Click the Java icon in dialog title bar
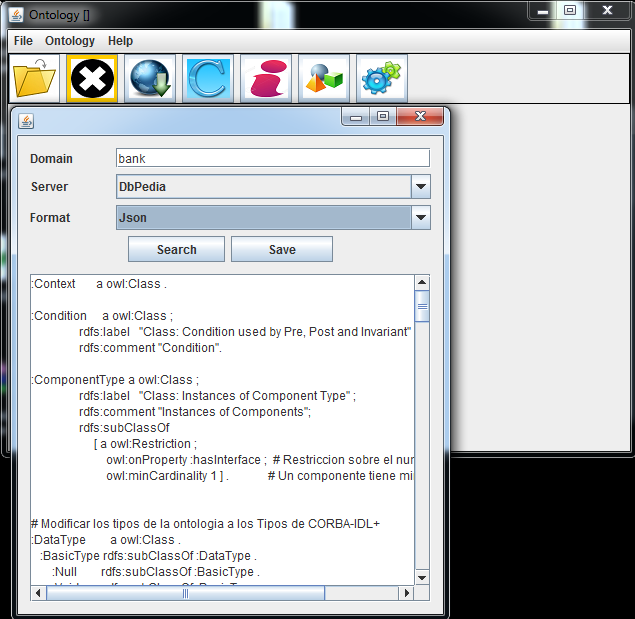Viewport: 635px width, 619px height. click(x=26, y=121)
